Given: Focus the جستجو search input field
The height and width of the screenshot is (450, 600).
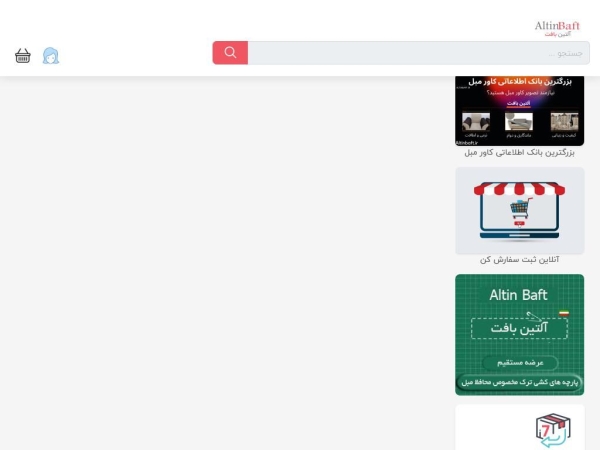Looking at the screenshot, I should pos(419,53).
